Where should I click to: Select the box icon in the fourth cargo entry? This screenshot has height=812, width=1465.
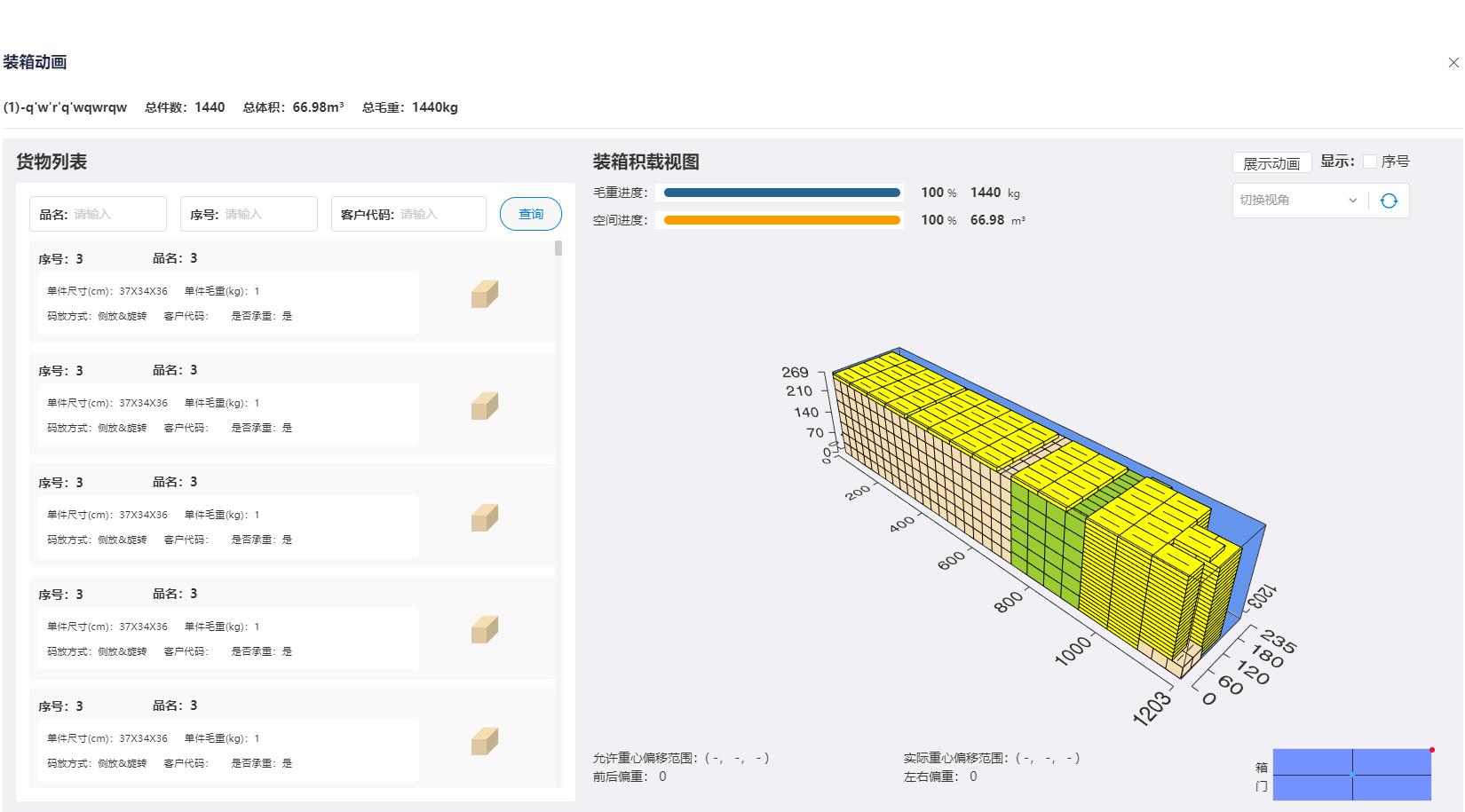[484, 629]
